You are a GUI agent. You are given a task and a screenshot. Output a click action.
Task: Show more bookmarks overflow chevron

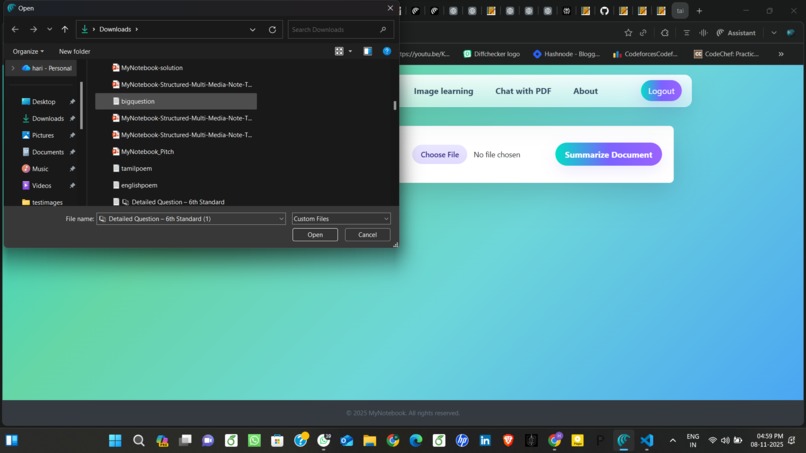781,54
